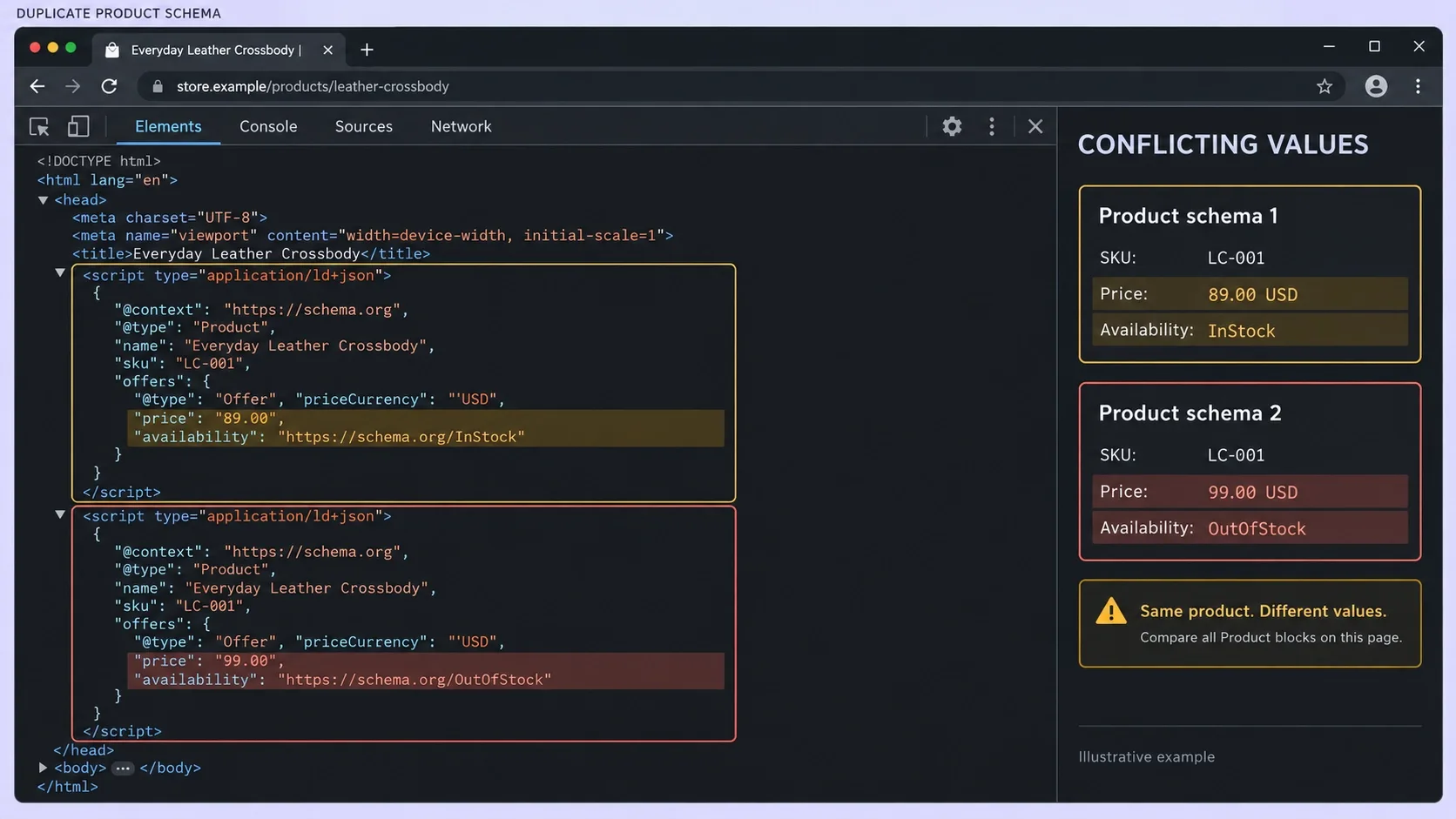Screen dimensions: 1456x819
Task: Click the 89.00 USD price value
Action: [x=1252, y=295]
